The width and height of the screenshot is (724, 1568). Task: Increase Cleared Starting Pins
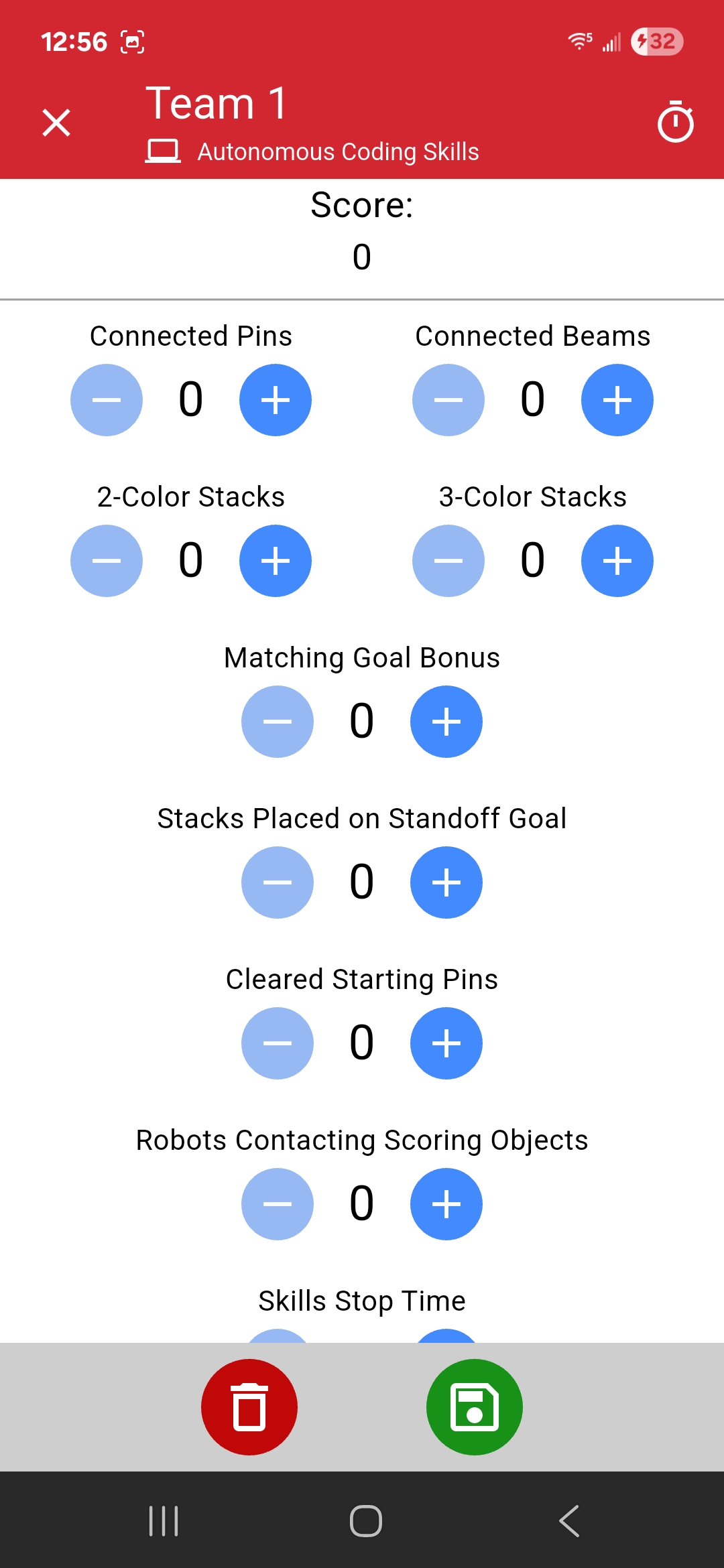pos(446,1043)
